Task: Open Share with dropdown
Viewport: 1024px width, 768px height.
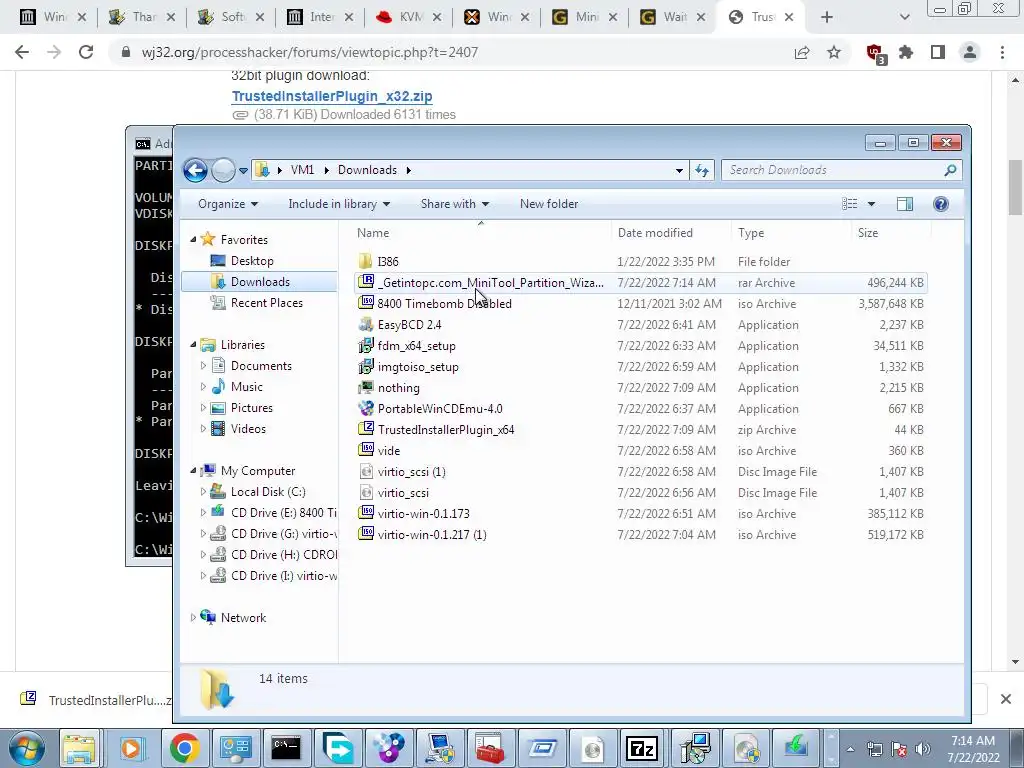Action: 455,204
